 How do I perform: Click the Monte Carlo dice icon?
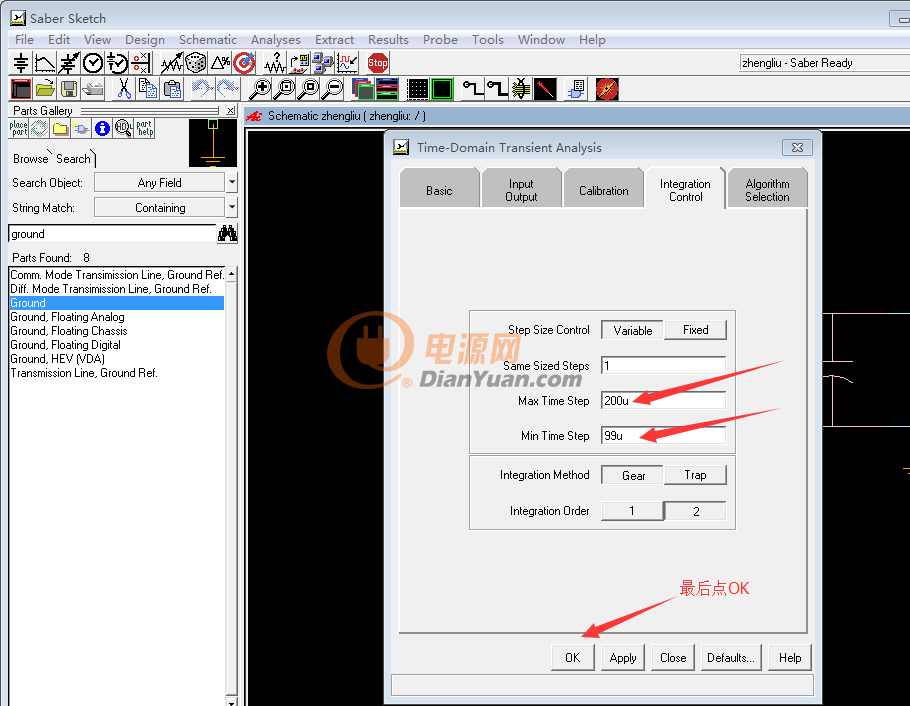(196, 63)
